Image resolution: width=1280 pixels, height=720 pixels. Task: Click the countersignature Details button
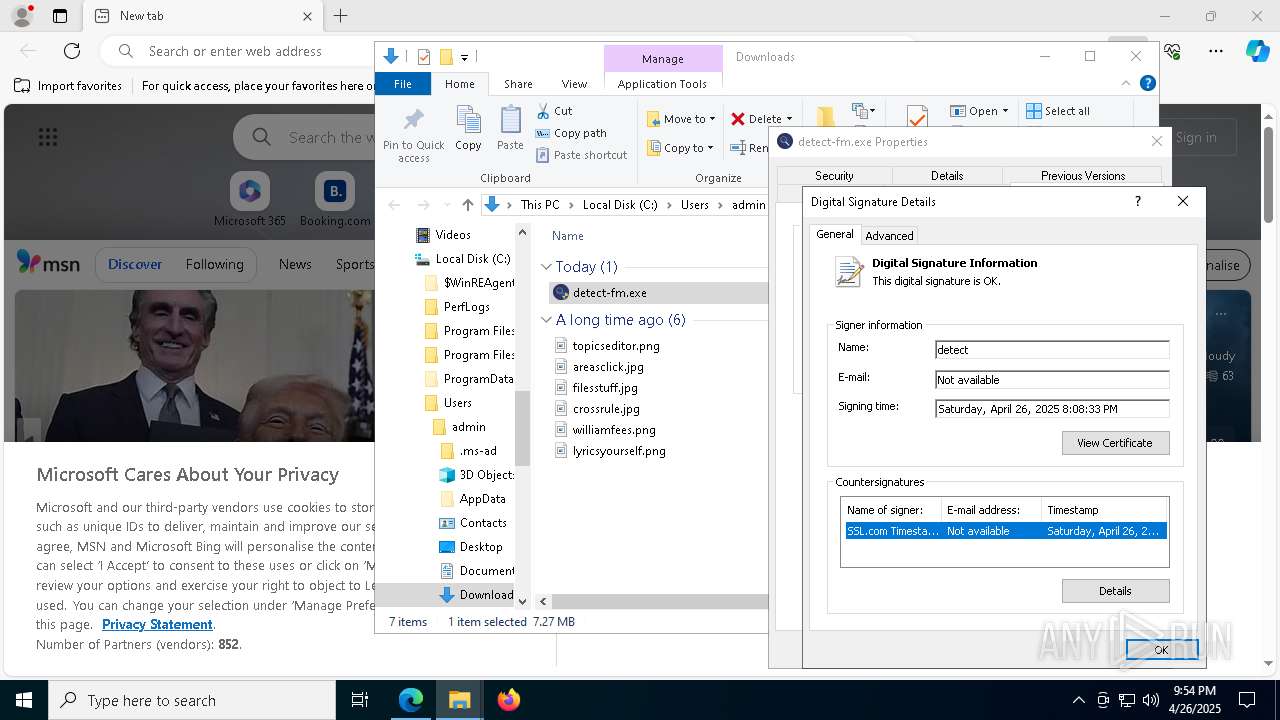pyautogui.click(x=1115, y=591)
